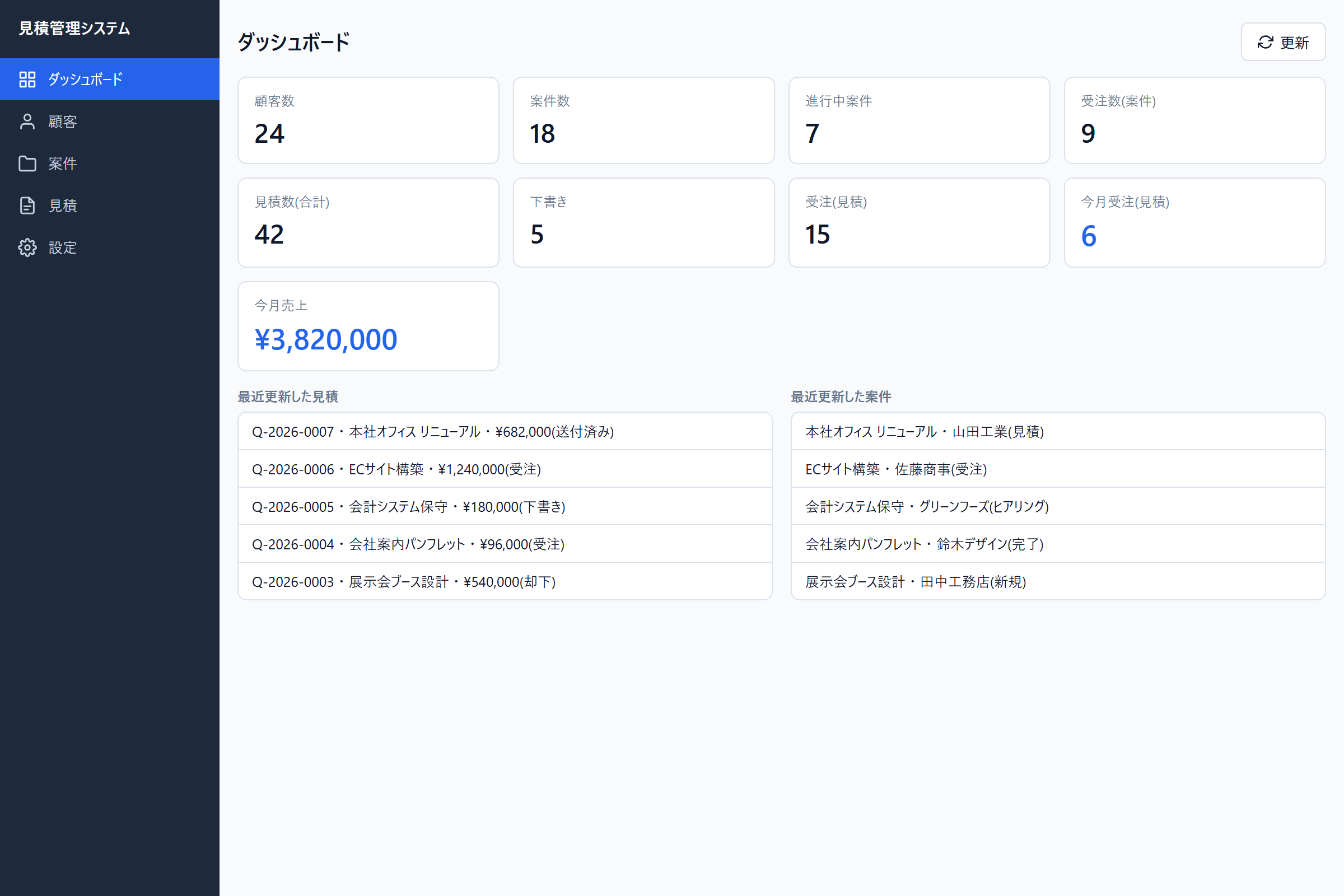Viewport: 1344px width, 896px height.
Task: Click the 更新 button
Action: [1283, 43]
